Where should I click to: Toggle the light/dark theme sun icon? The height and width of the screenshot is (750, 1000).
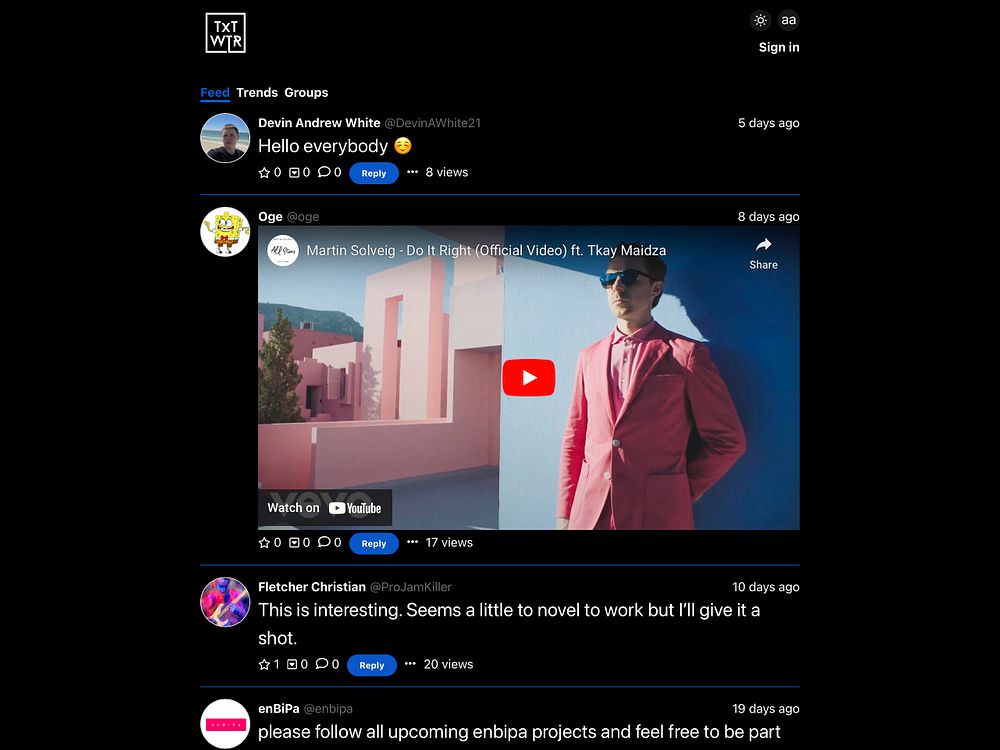[760, 20]
